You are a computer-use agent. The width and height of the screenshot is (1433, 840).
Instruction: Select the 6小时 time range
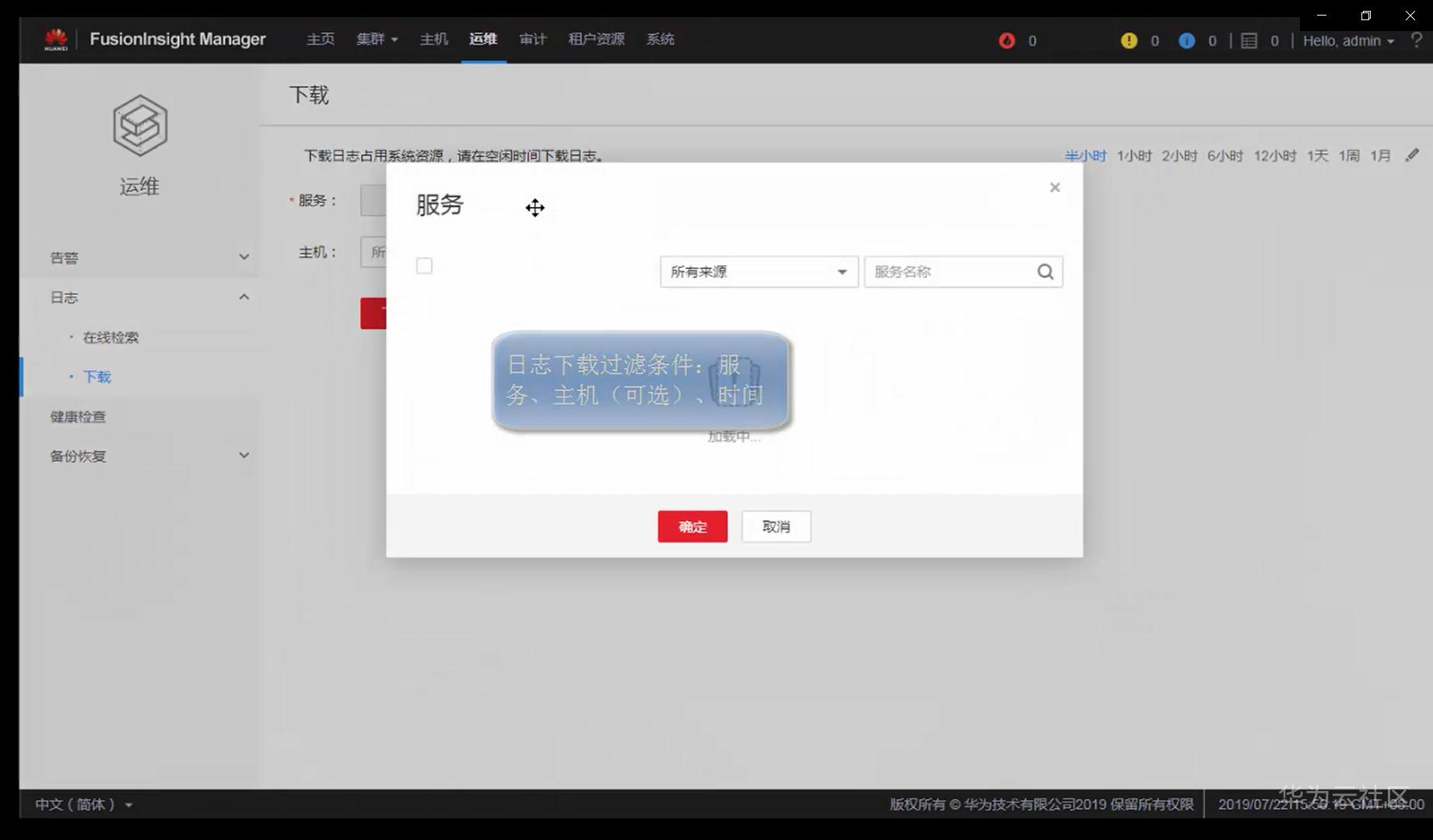tap(1225, 156)
